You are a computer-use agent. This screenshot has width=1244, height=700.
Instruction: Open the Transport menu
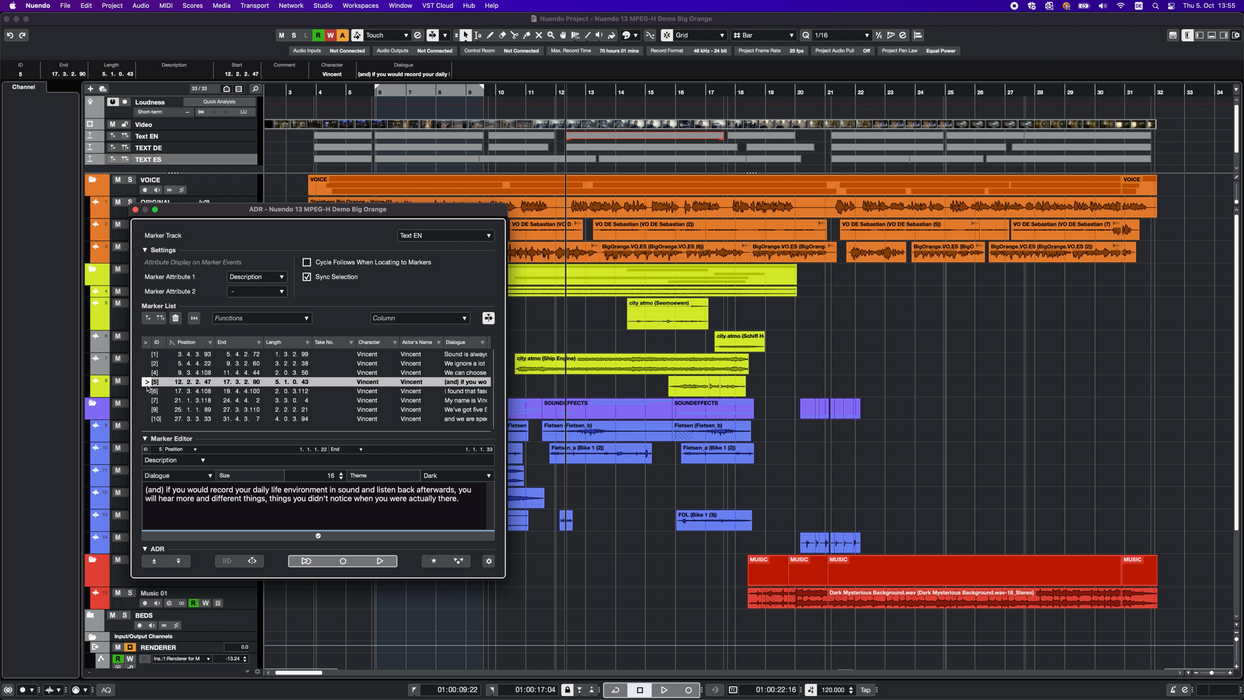click(254, 6)
